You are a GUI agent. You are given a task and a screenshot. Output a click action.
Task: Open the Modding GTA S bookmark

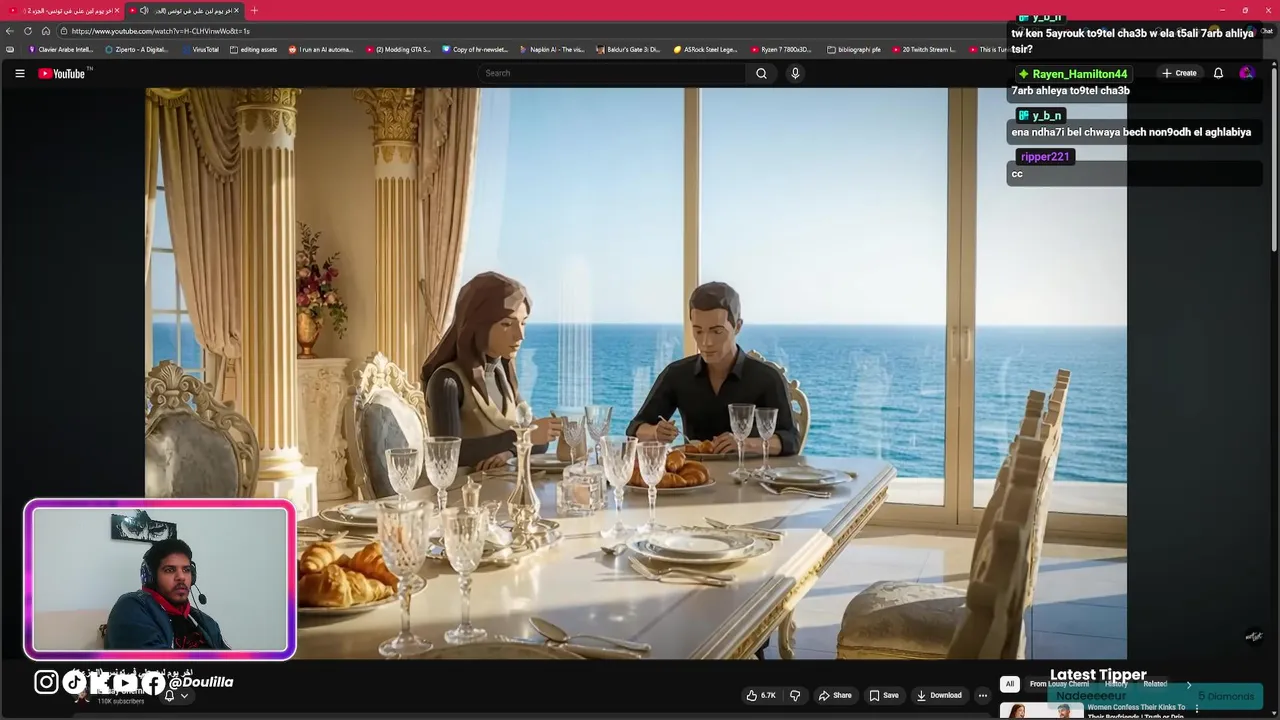coord(398,49)
